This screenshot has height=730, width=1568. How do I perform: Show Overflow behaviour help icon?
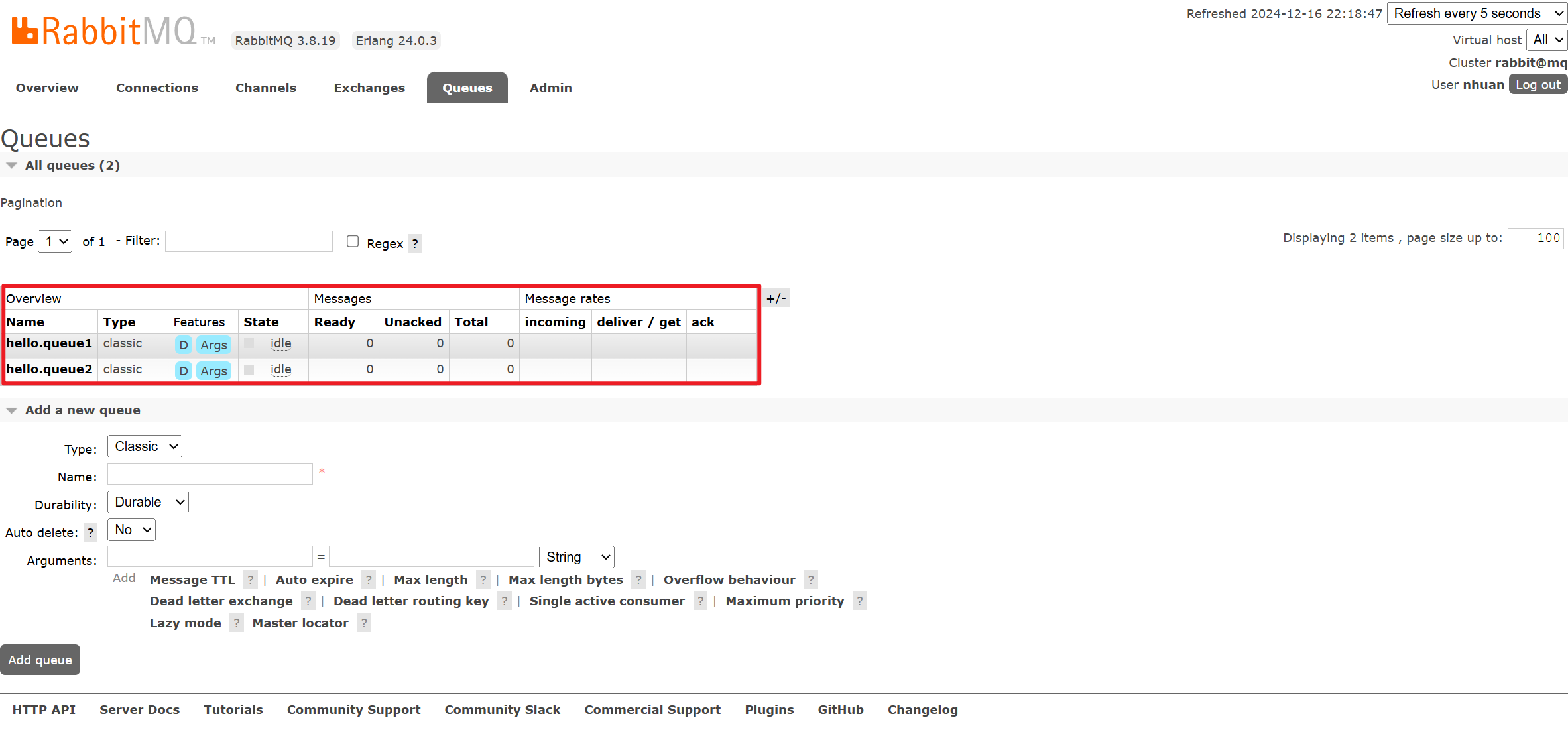(x=811, y=579)
